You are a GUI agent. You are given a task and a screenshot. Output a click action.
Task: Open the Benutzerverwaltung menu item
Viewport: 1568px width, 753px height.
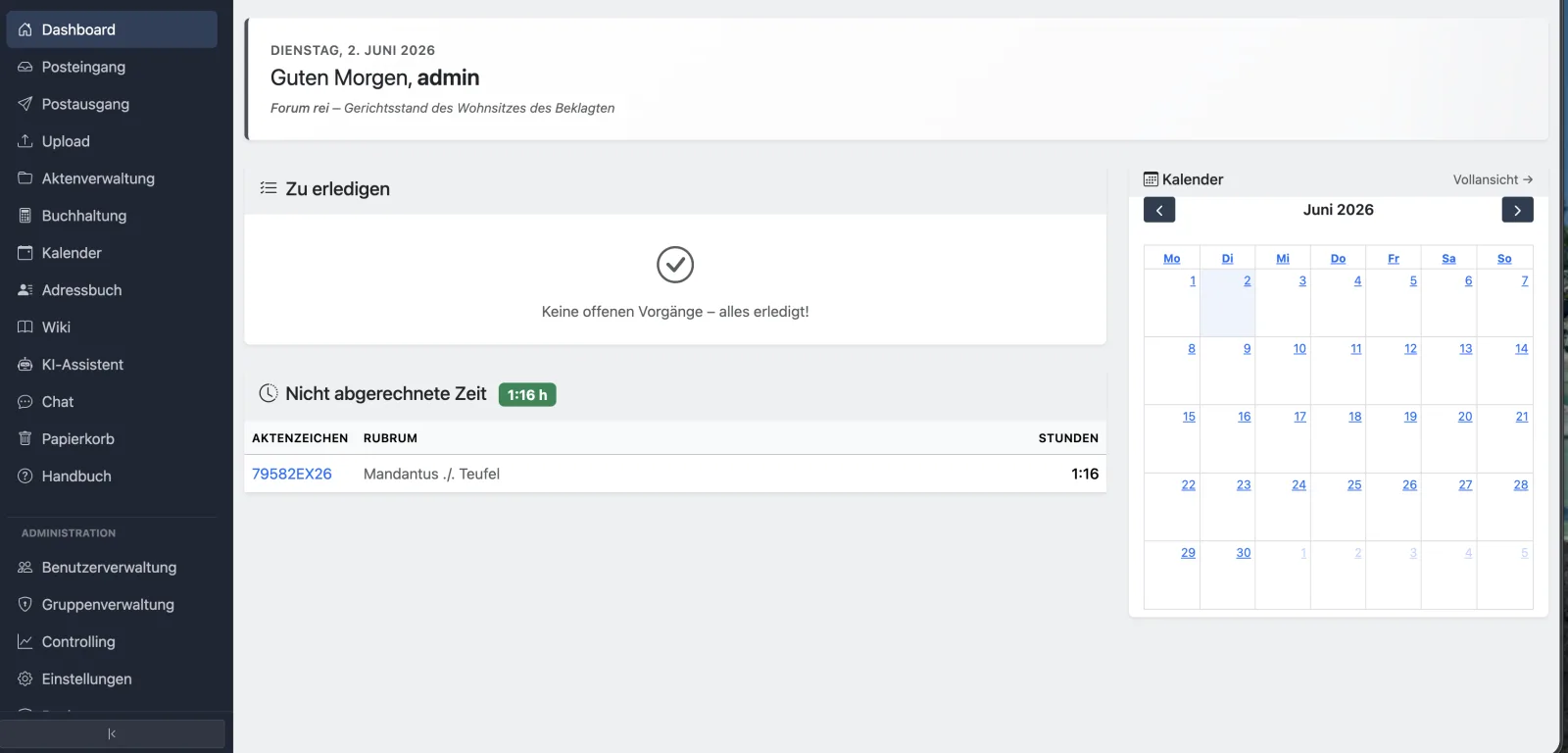(x=112, y=568)
